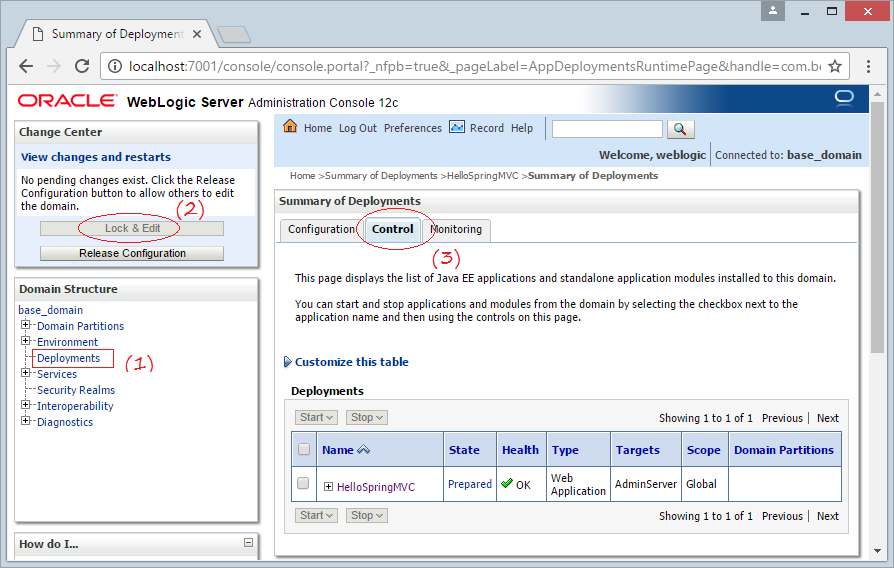Reload the page in the browser
The width and height of the screenshot is (894, 568).
tap(82, 66)
